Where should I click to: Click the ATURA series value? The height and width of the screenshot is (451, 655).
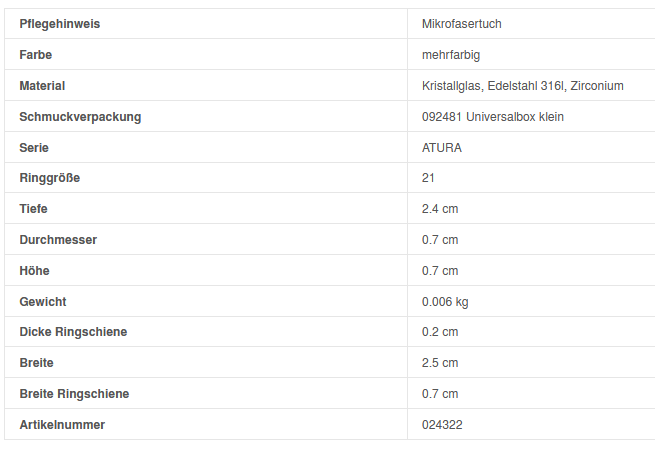(x=442, y=148)
